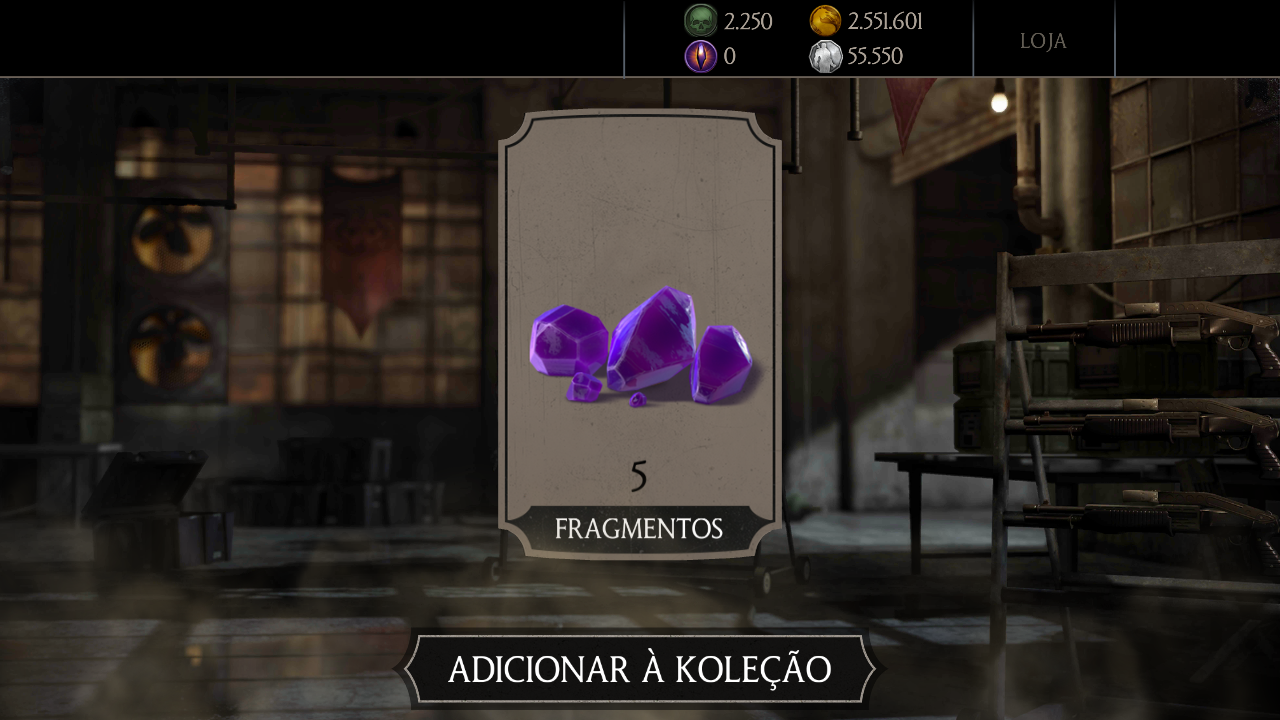Click the purple eye currency icon
The width and height of the screenshot is (1280, 720).
click(x=700, y=56)
